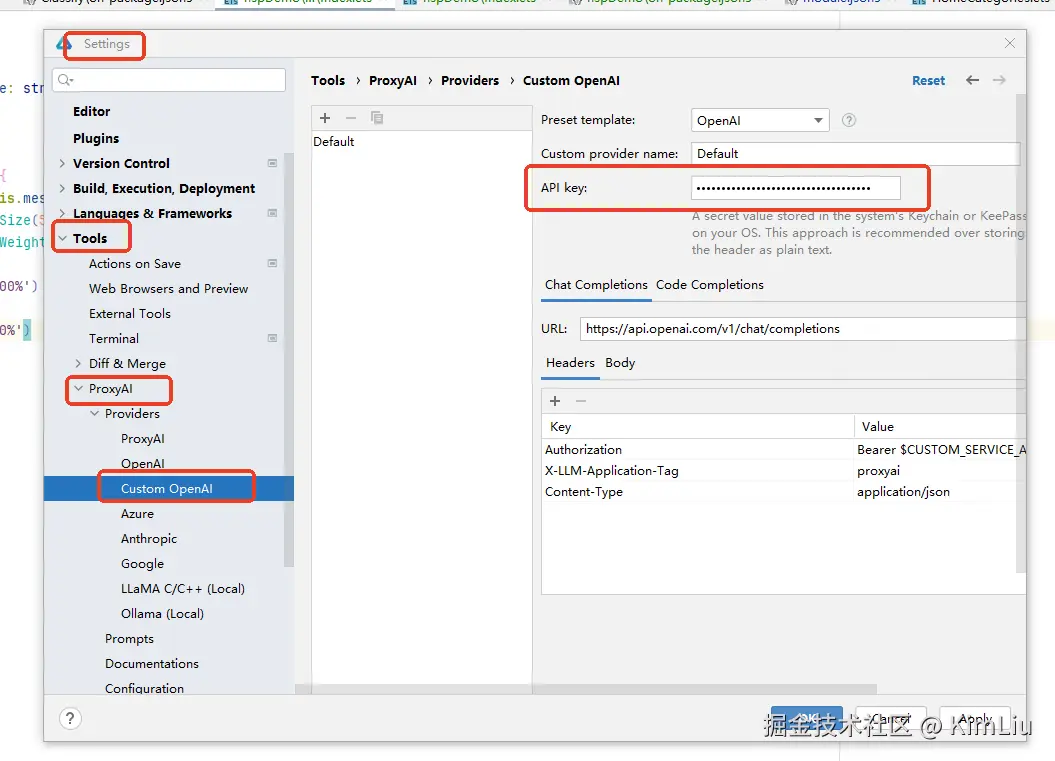Select Editor in settings tree
Image resolution: width=1055 pixels, height=761 pixels.
pyautogui.click(x=92, y=112)
